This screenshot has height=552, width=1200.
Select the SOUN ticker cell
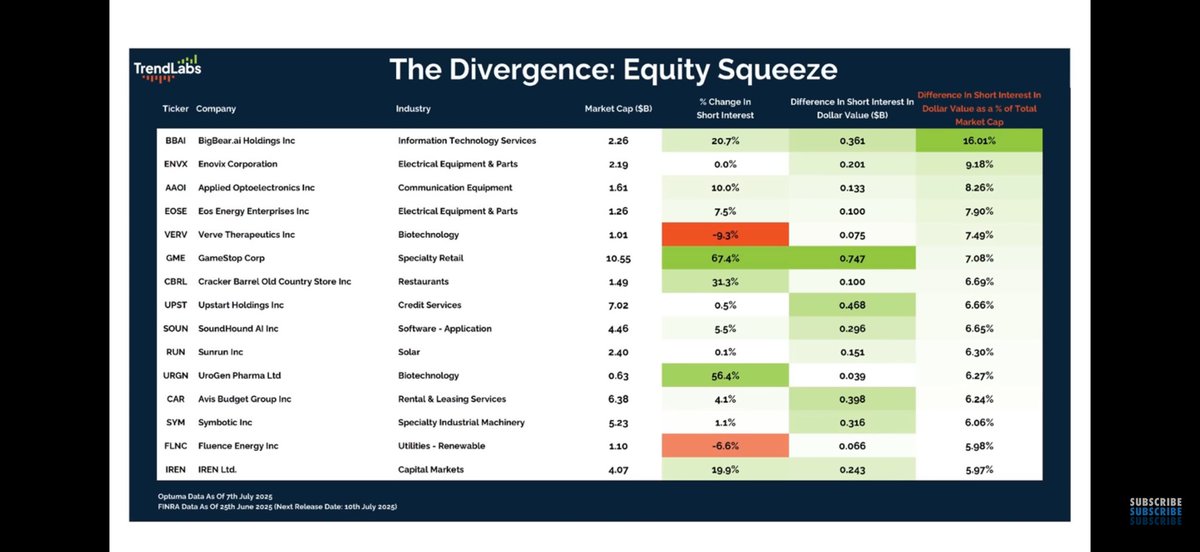(175, 329)
